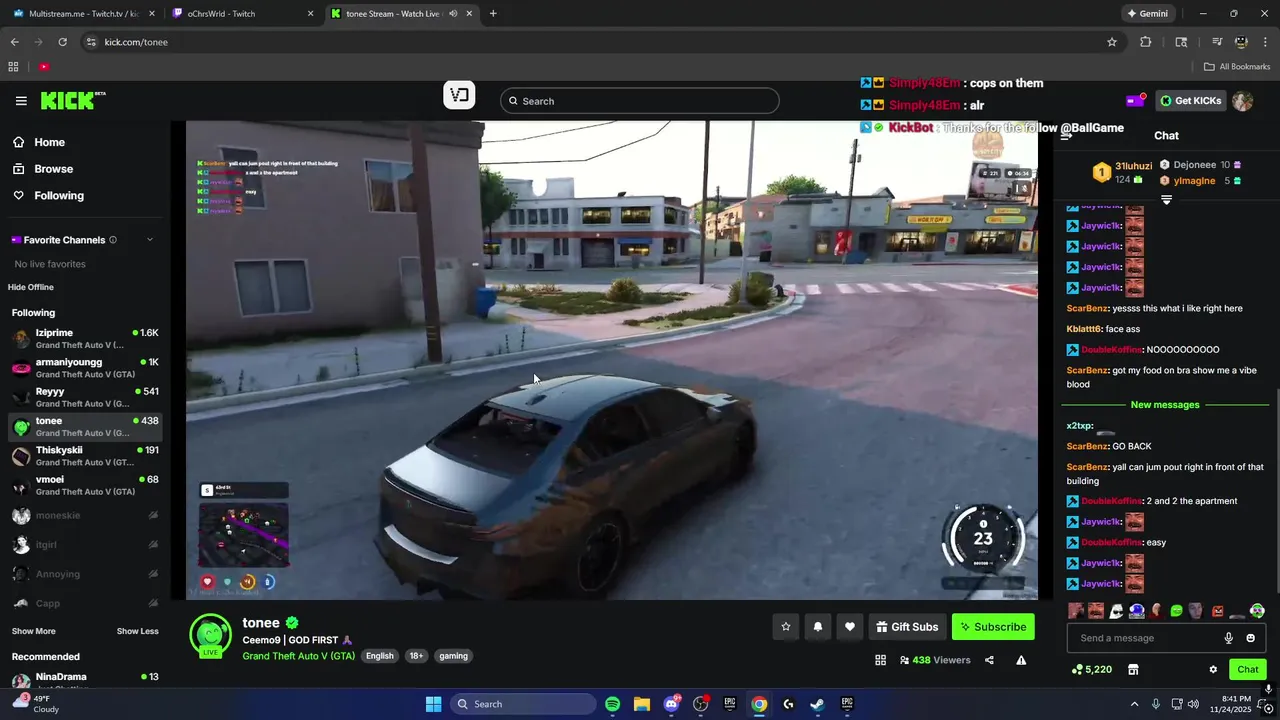
Task: Open Windows Start menu
Action: tap(433, 704)
